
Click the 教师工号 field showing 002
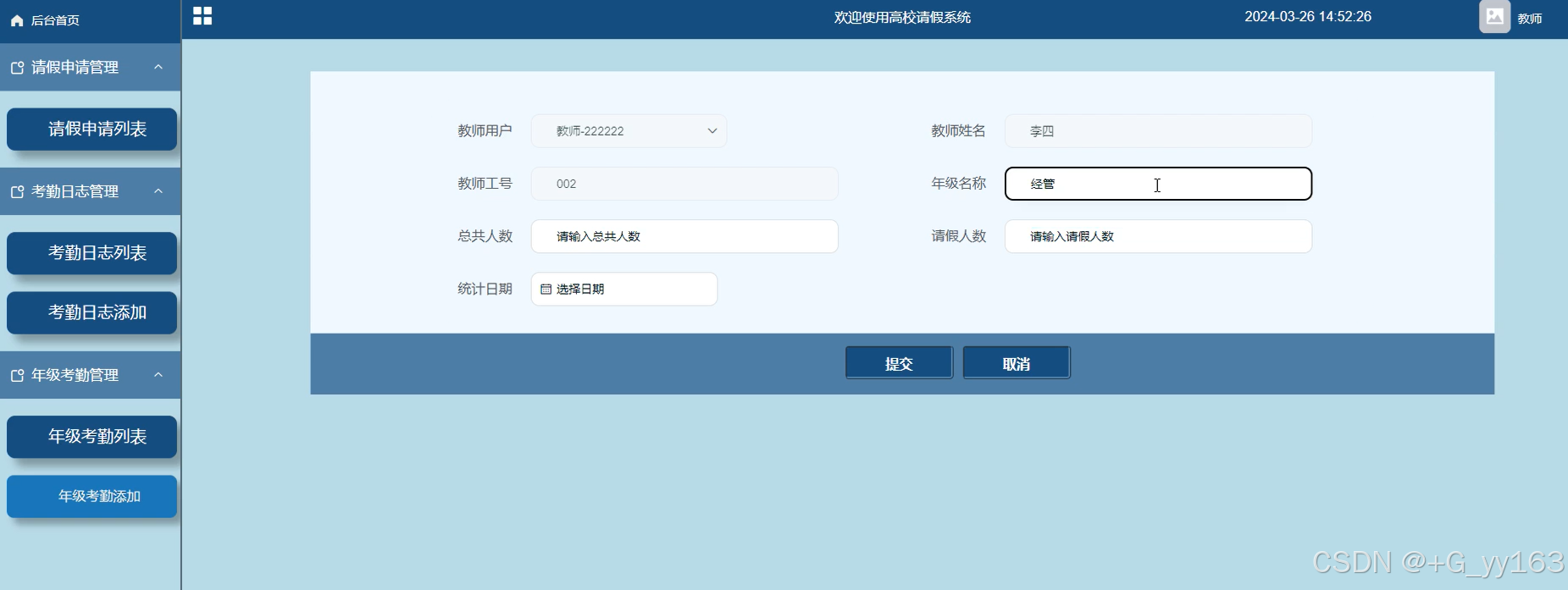(684, 184)
